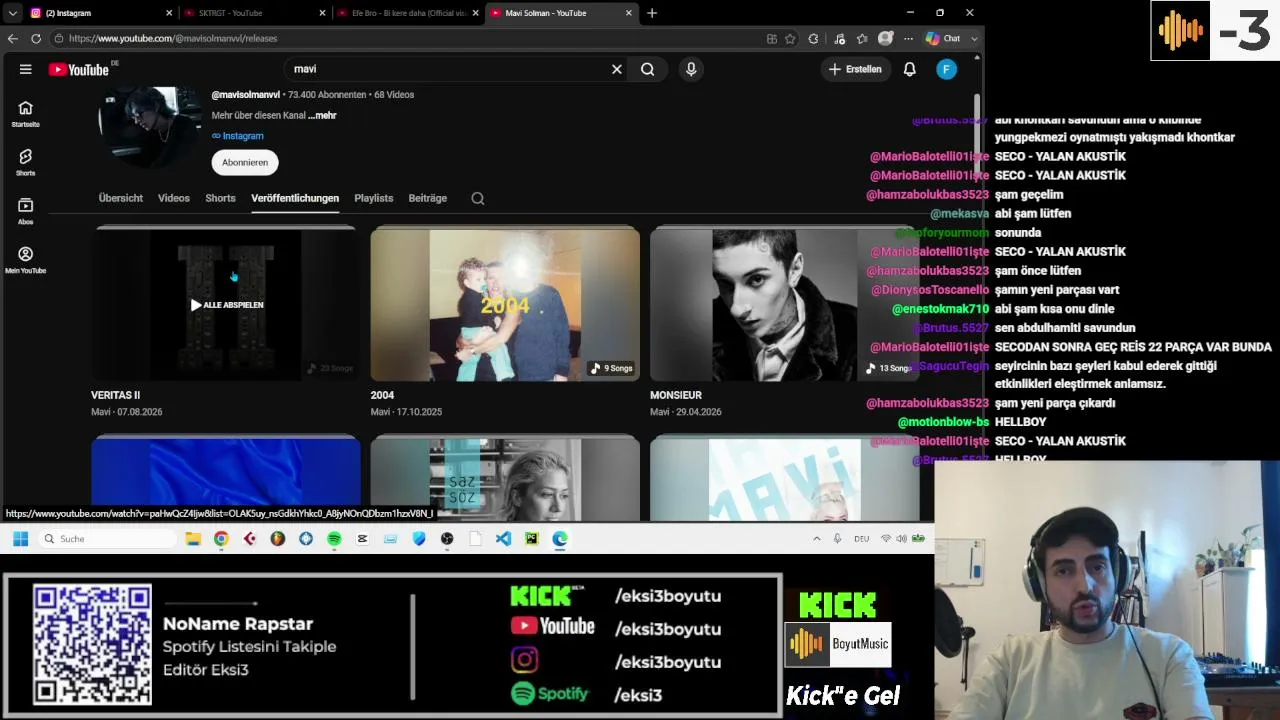Open the DEU keyboard language indicator
Viewport: 1280px width, 720px height.
[861, 539]
